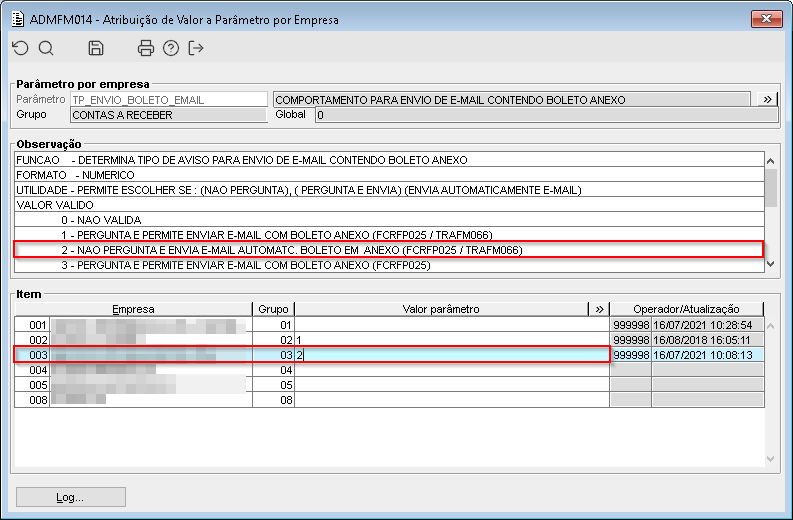Expand the Valor parâmetro column >> button

click(599, 309)
